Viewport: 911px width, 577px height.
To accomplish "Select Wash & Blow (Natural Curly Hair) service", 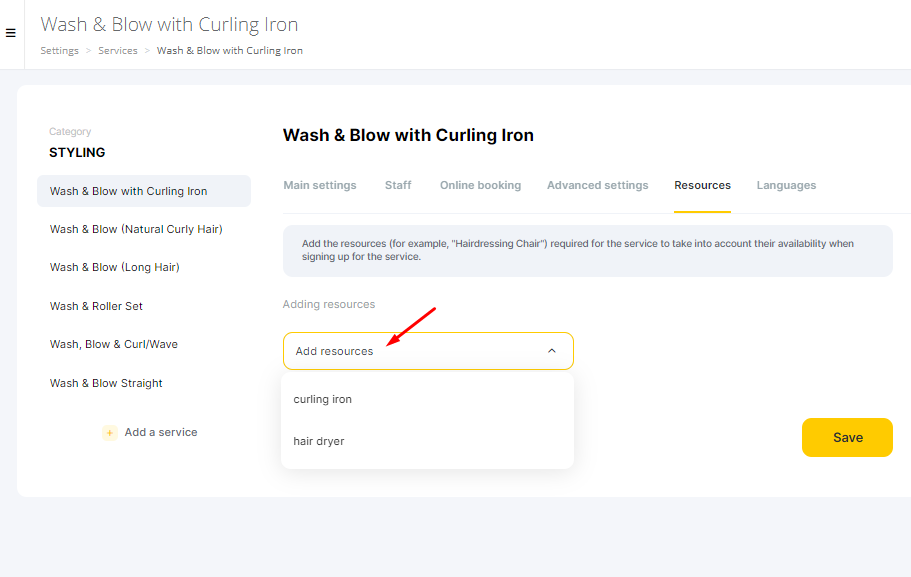I will coord(136,229).
